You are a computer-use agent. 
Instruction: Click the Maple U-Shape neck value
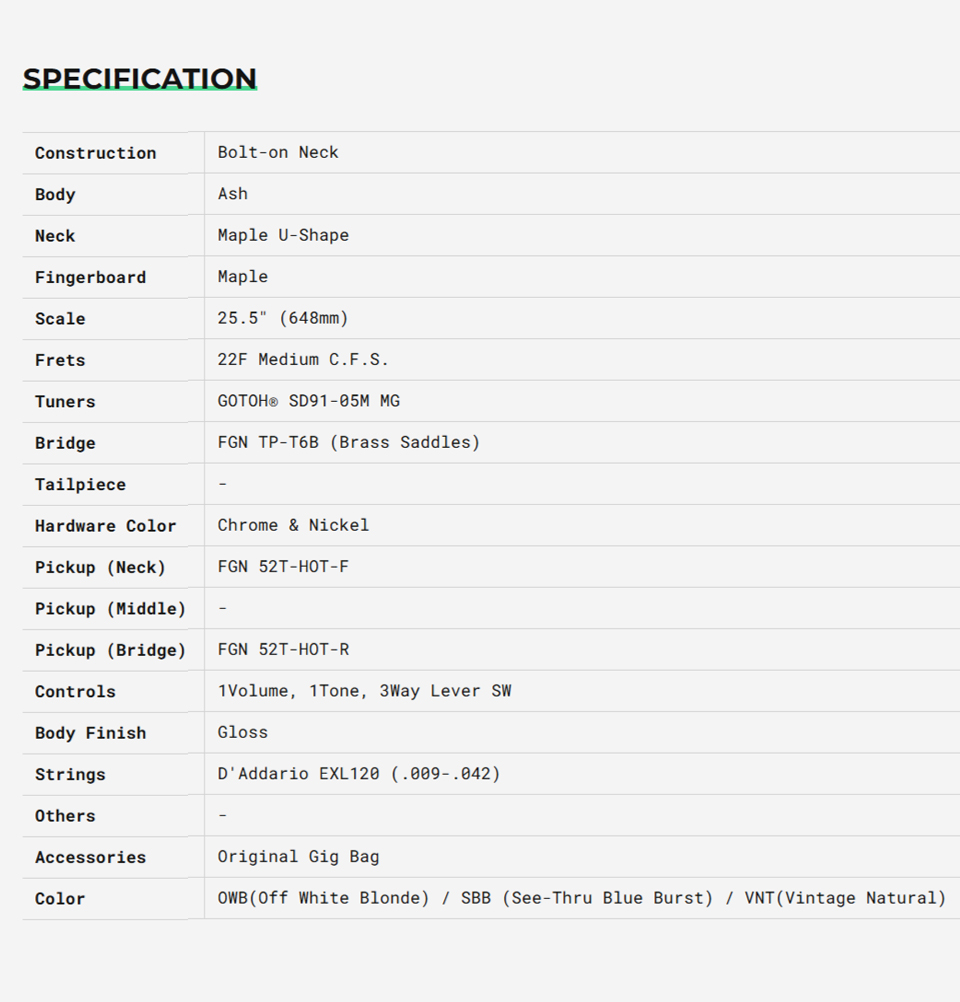283,235
